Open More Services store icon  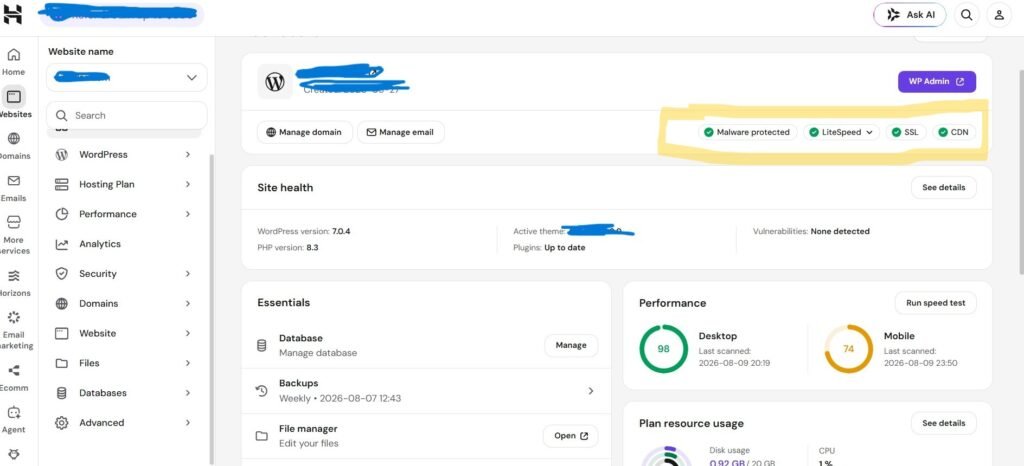[13, 223]
